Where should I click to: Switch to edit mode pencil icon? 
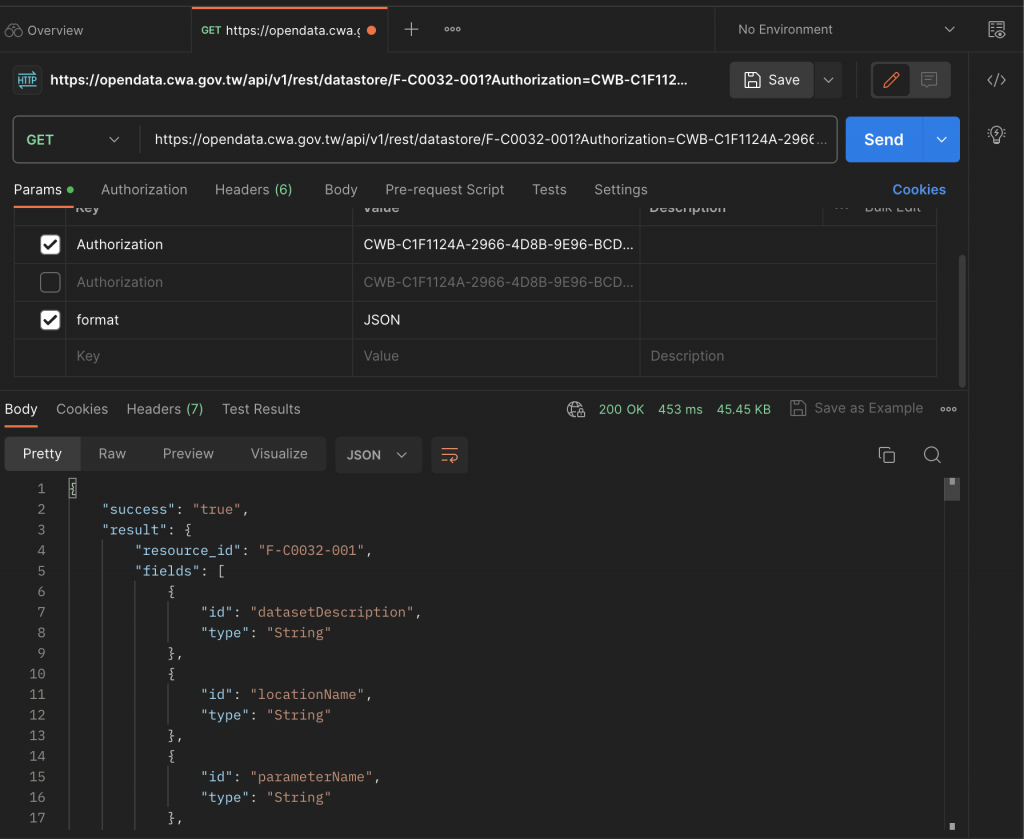[891, 80]
